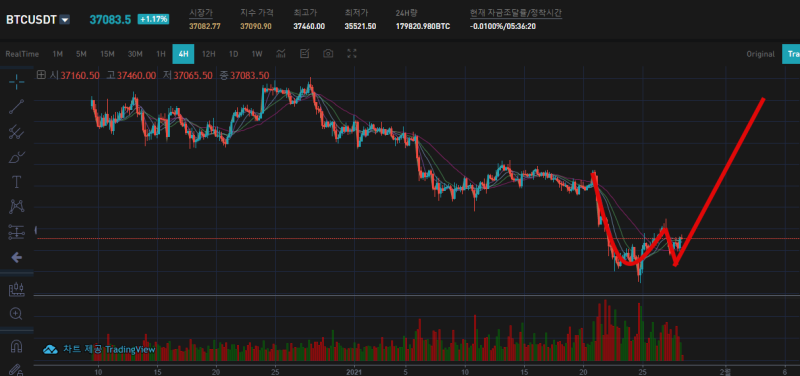Expand the BTCUSDT symbol dropdown
Screen dimensions: 800x376
pos(65,20)
